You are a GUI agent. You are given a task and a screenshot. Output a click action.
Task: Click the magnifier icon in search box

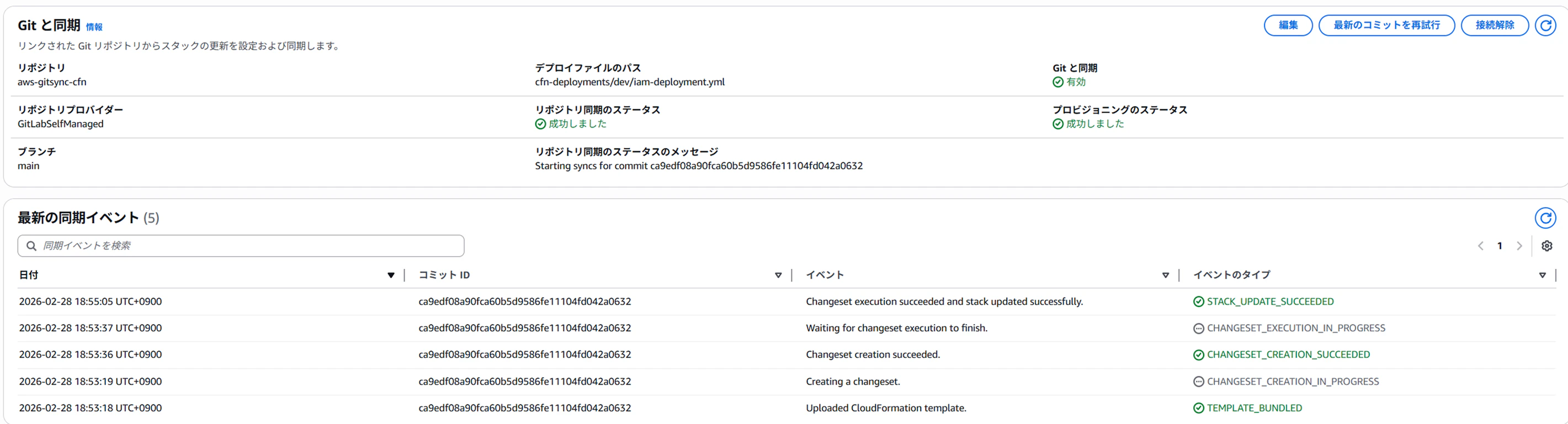[31, 246]
